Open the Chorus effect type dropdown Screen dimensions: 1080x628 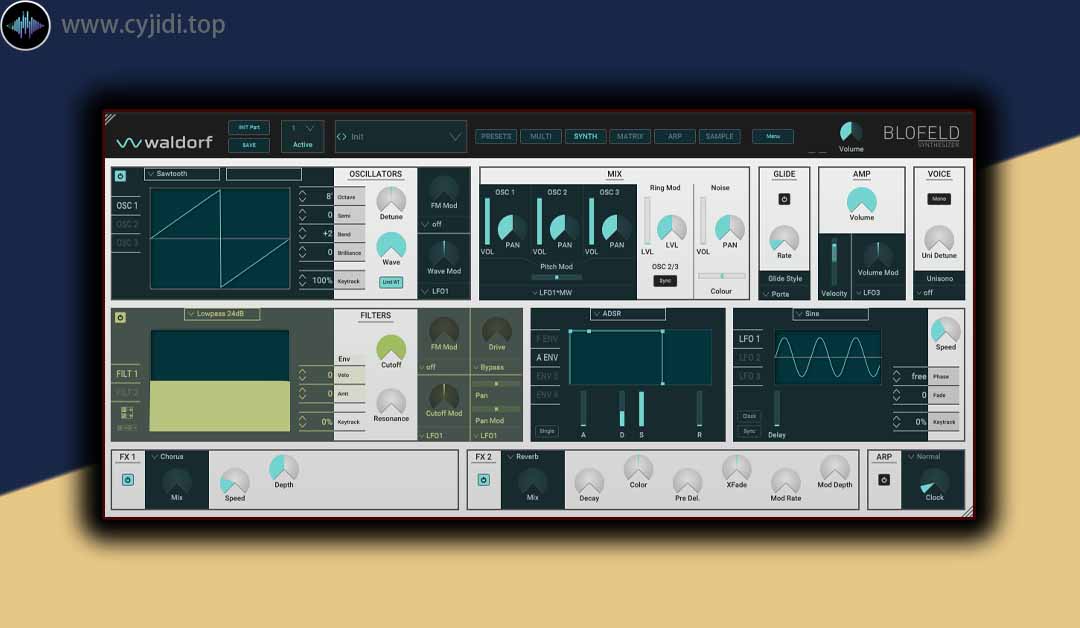click(168, 457)
